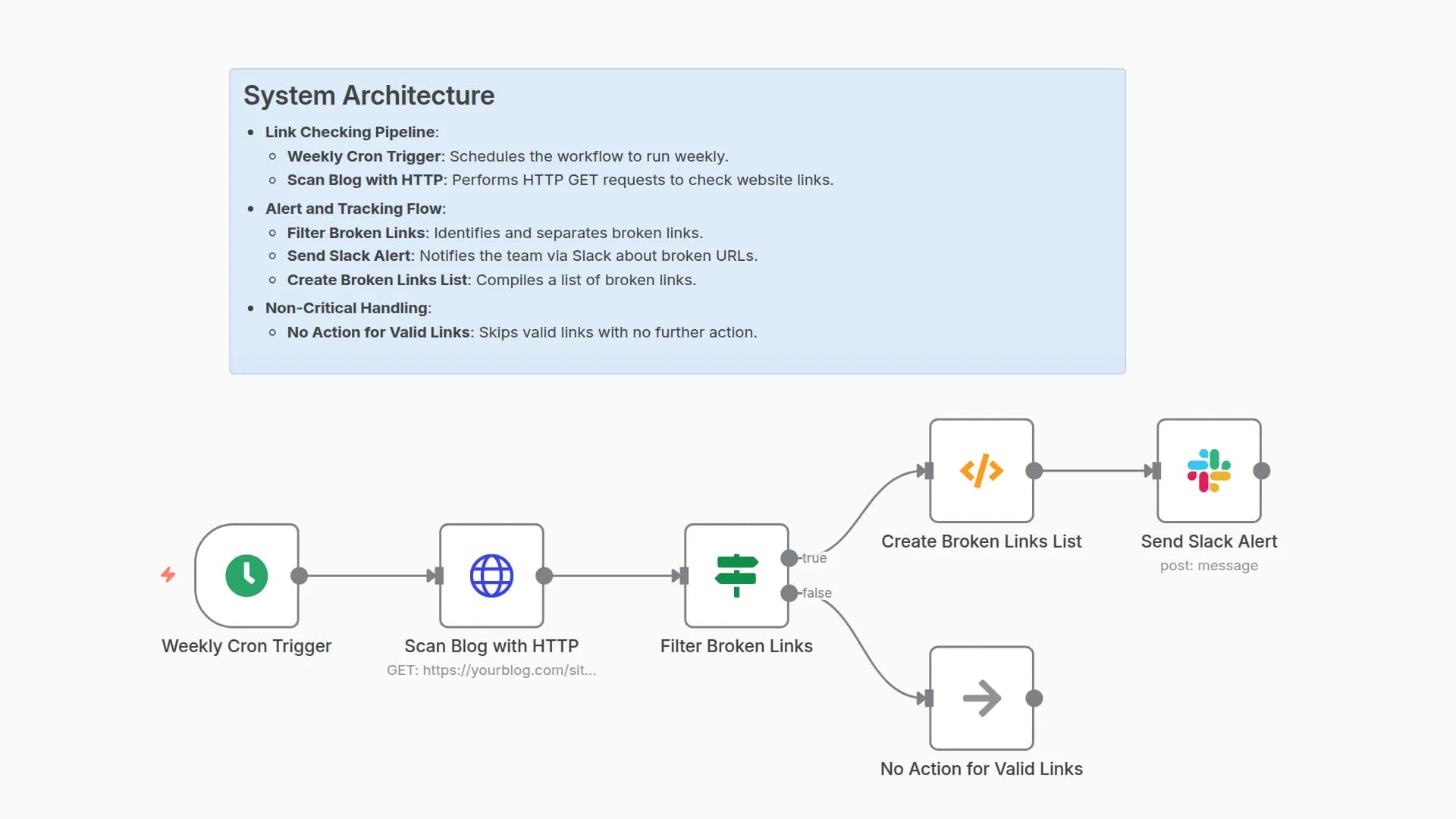Click the Filter Broken Links node label

click(736, 646)
